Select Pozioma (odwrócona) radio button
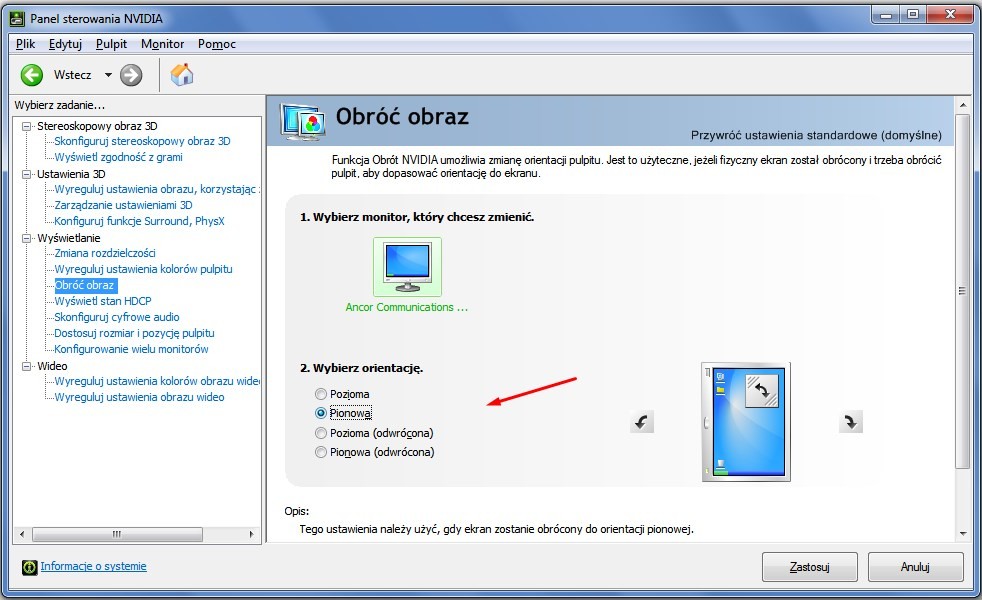 click(x=321, y=433)
